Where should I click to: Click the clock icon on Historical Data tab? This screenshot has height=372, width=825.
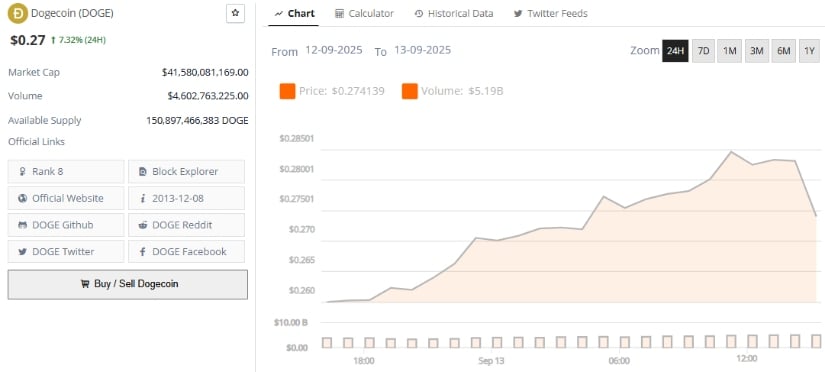[419, 14]
